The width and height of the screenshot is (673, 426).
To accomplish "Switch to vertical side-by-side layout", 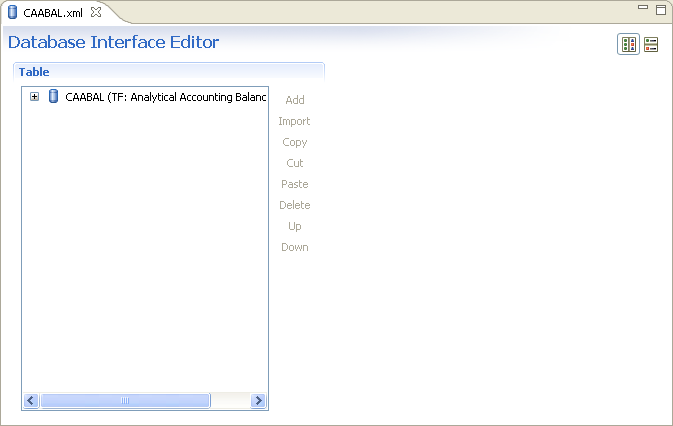I will pyautogui.click(x=628, y=45).
